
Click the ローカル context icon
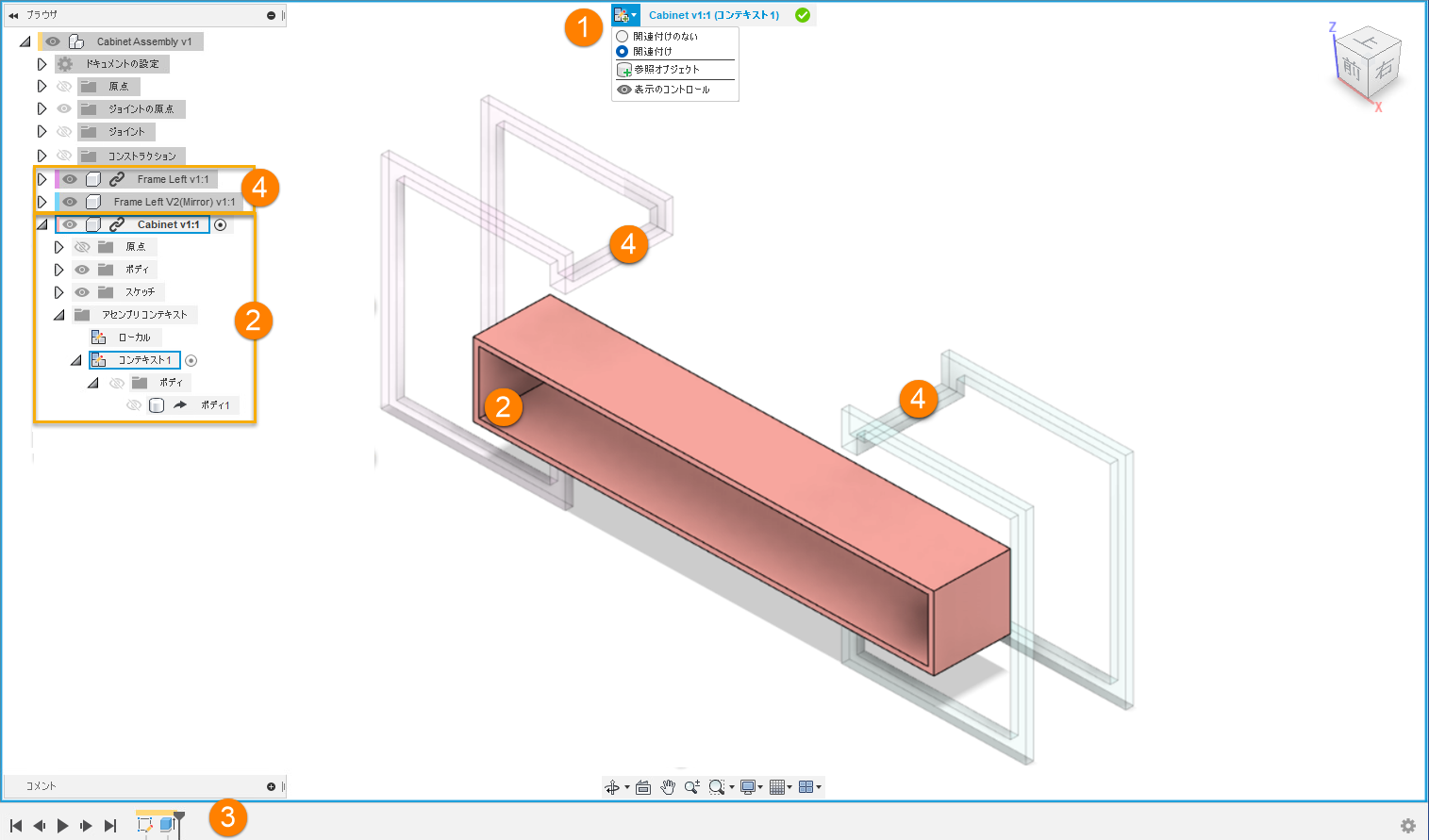98,338
